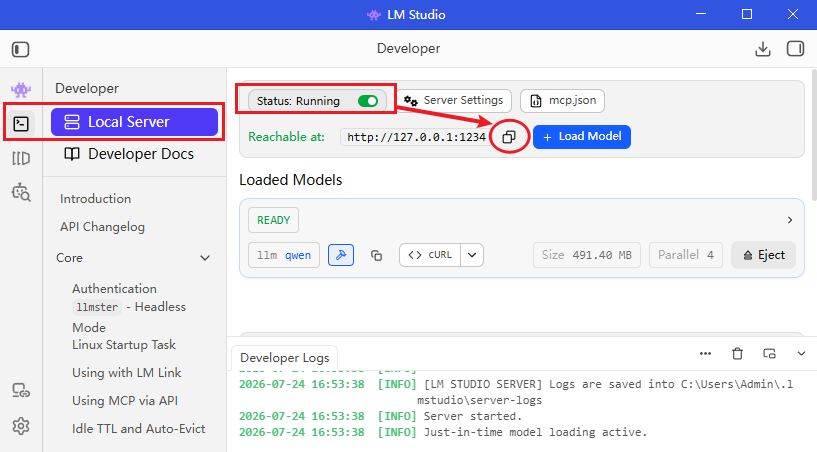This screenshot has height=452, width=817.
Task: Collapse the Core section
Action: click(205, 258)
